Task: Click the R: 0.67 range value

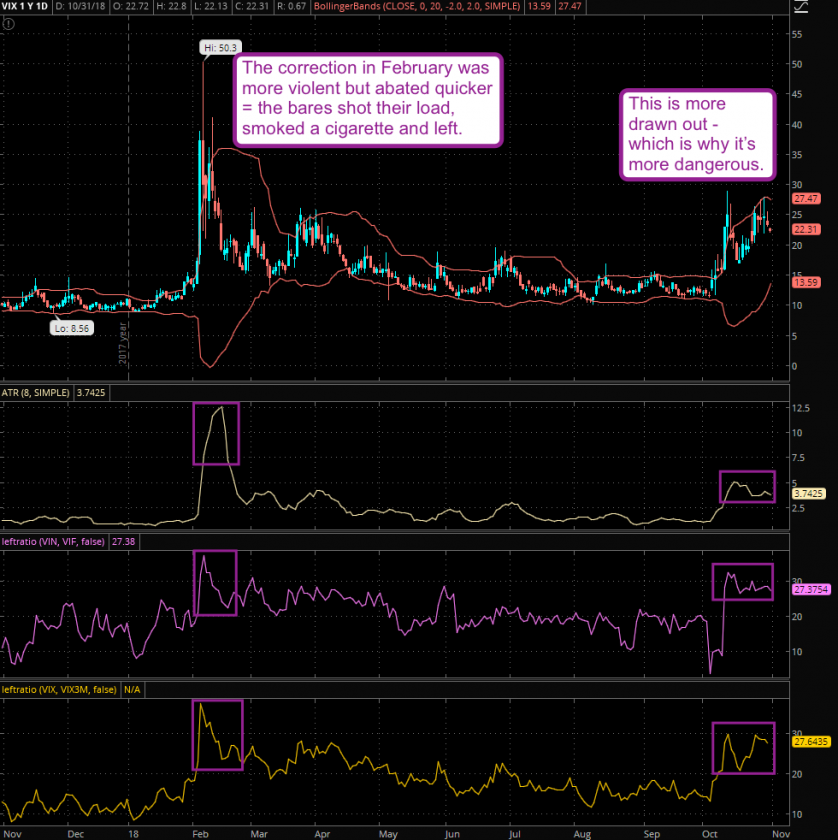Action: 291,6
